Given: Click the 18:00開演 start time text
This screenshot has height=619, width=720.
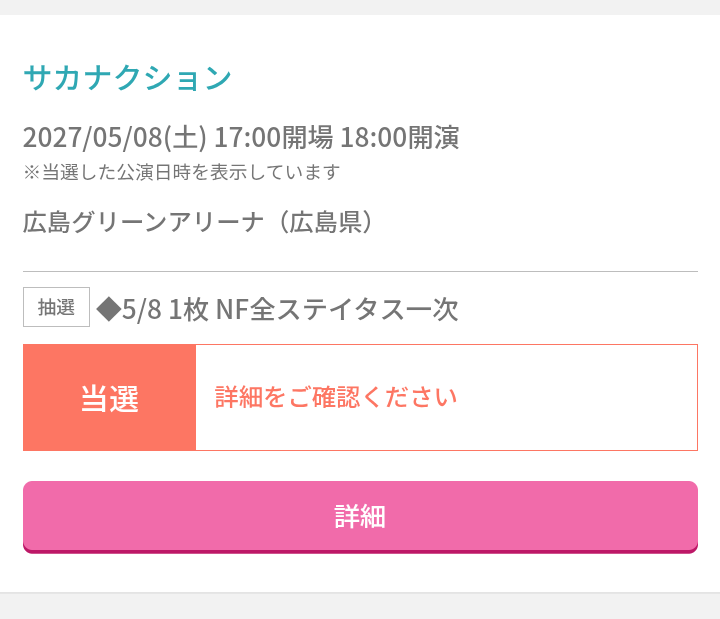Looking at the screenshot, I should 400,137.
